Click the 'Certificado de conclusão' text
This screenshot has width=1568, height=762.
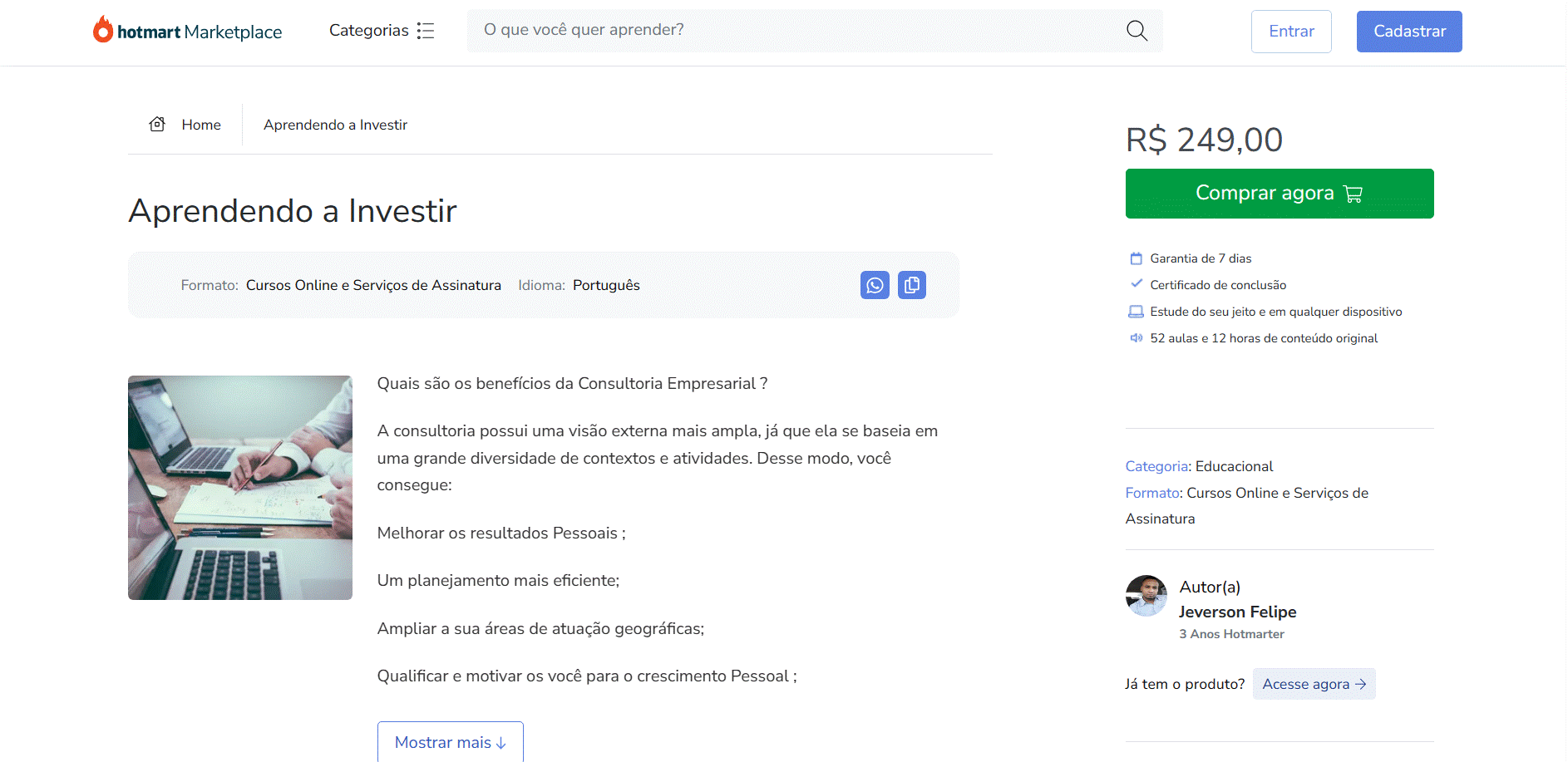click(x=1218, y=285)
